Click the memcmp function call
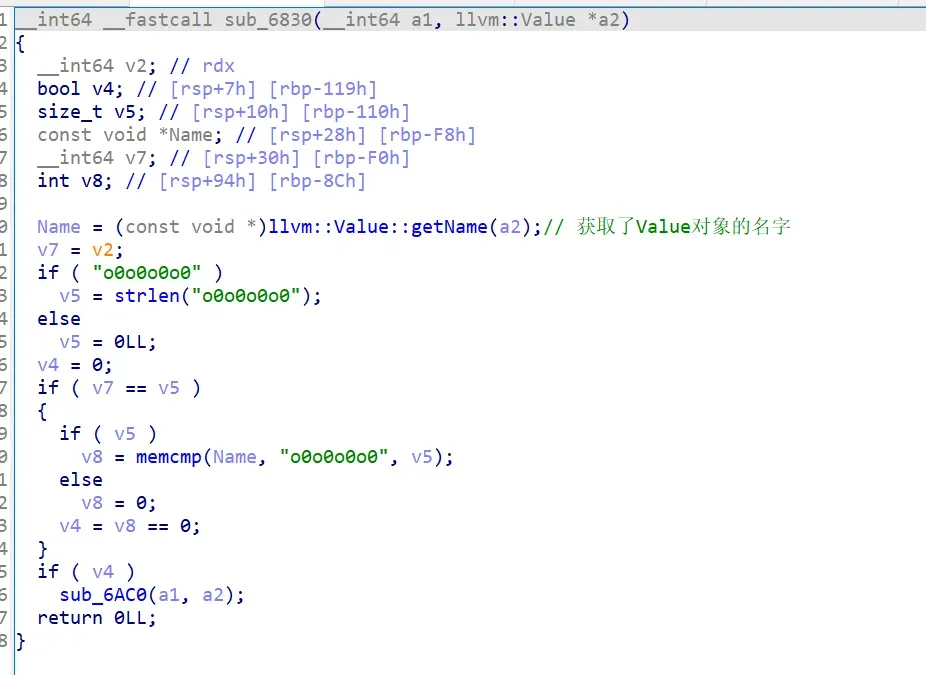Screen dimensions: 926x675 (x=169, y=457)
